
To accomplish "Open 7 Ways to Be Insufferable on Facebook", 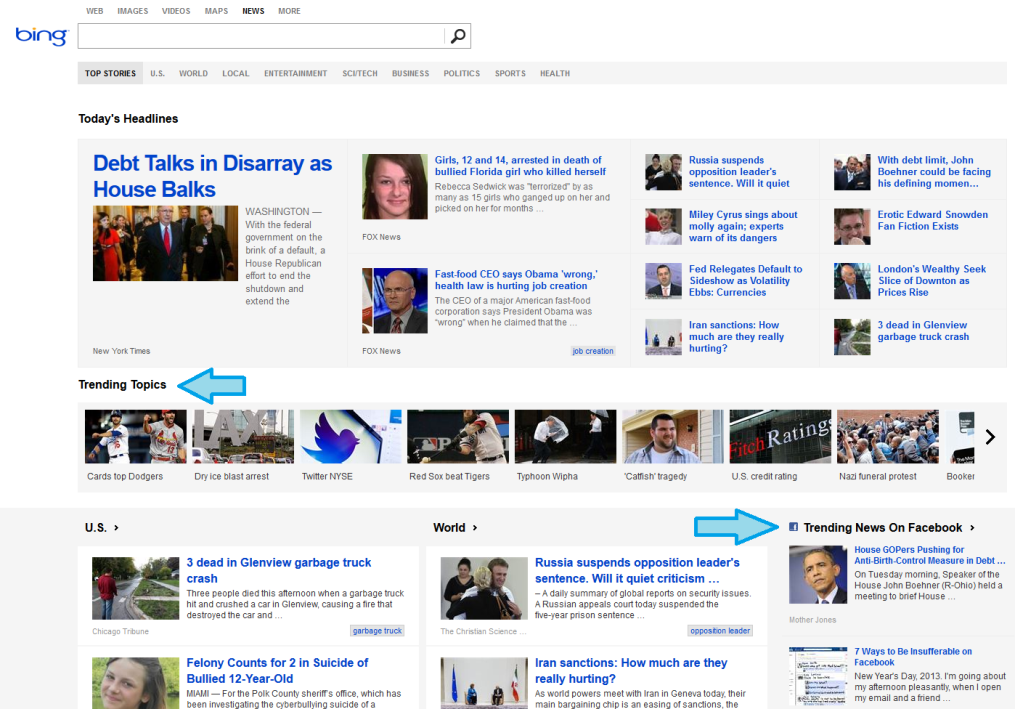I will pyautogui.click(x=913, y=657).
